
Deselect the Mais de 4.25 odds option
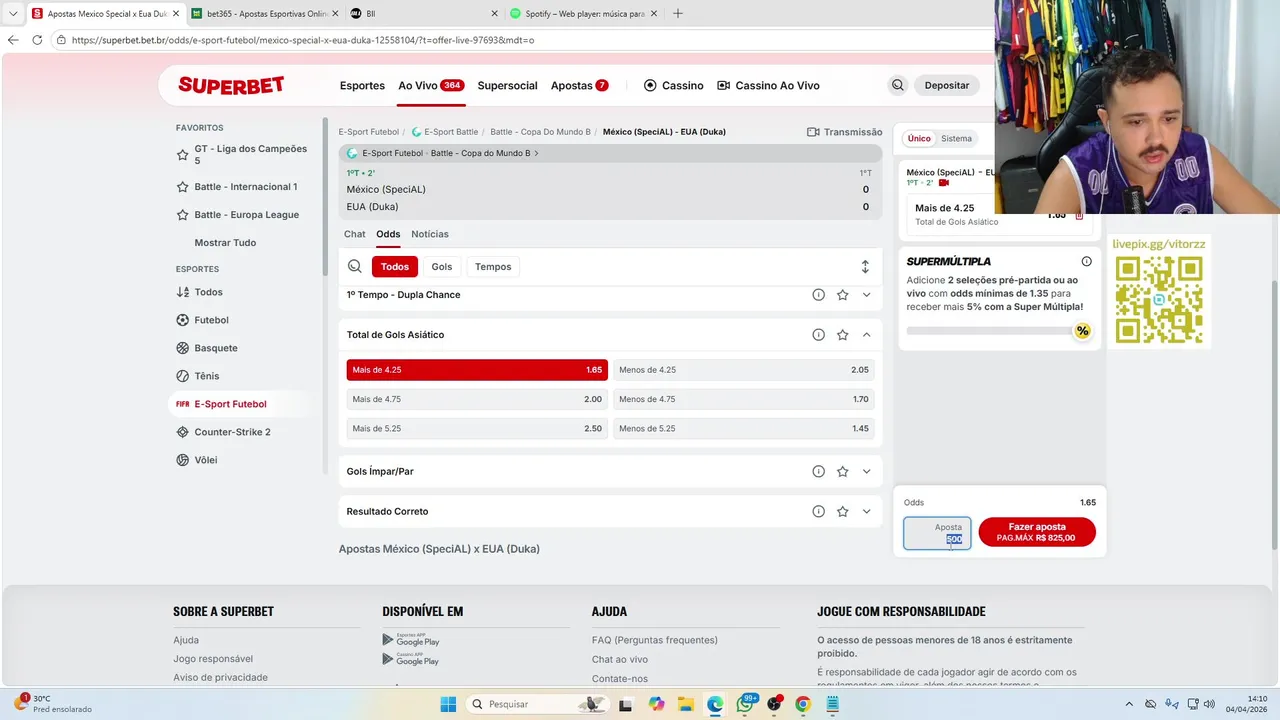(477, 370)
